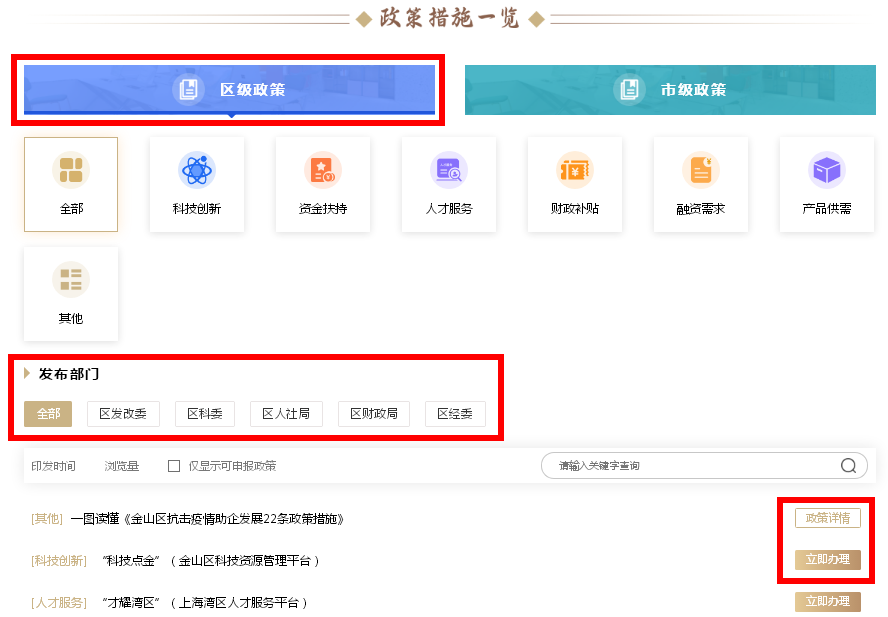888x617 pixels.
Task: Enable 仅显示可申报政策 checkbox
Action: (x=174, y=466)
